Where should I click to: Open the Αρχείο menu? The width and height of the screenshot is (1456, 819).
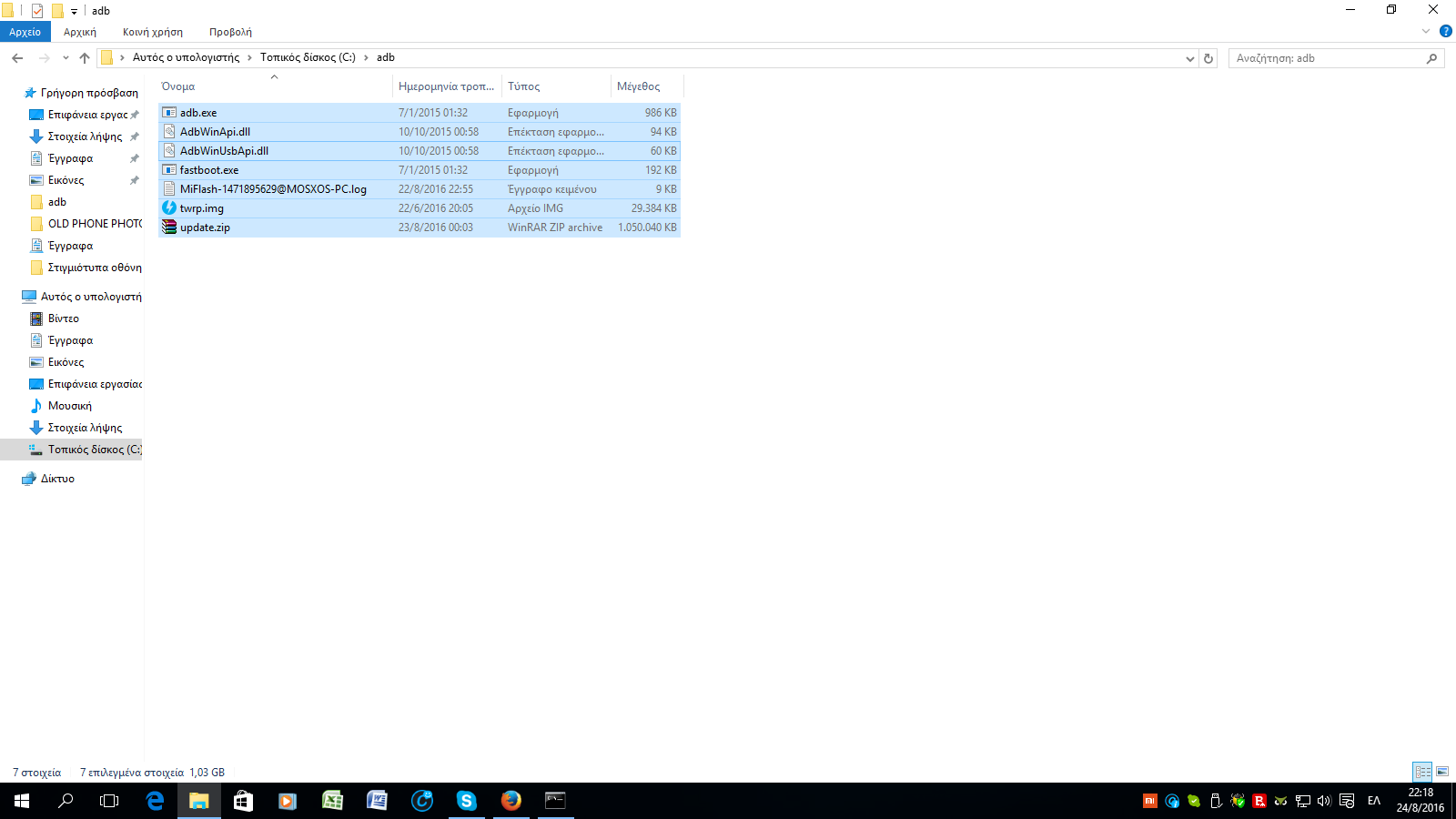pyautogui.click(x=25, y=32)
